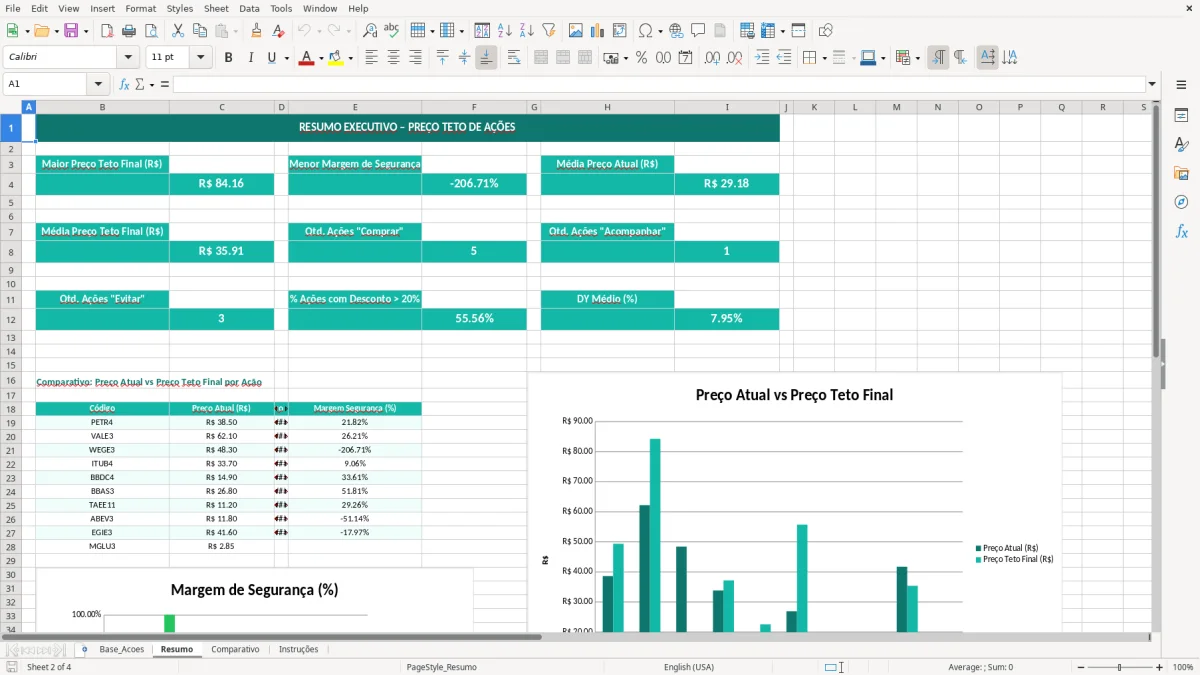Click the Increase Indent icon
Image resolution: width=1200 pixels, height=675 pixels.
pos(763,58)
